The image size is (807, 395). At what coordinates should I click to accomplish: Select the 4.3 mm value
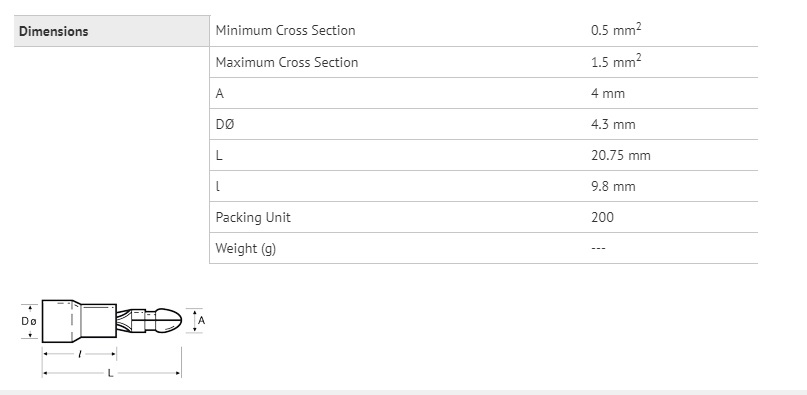613,125
